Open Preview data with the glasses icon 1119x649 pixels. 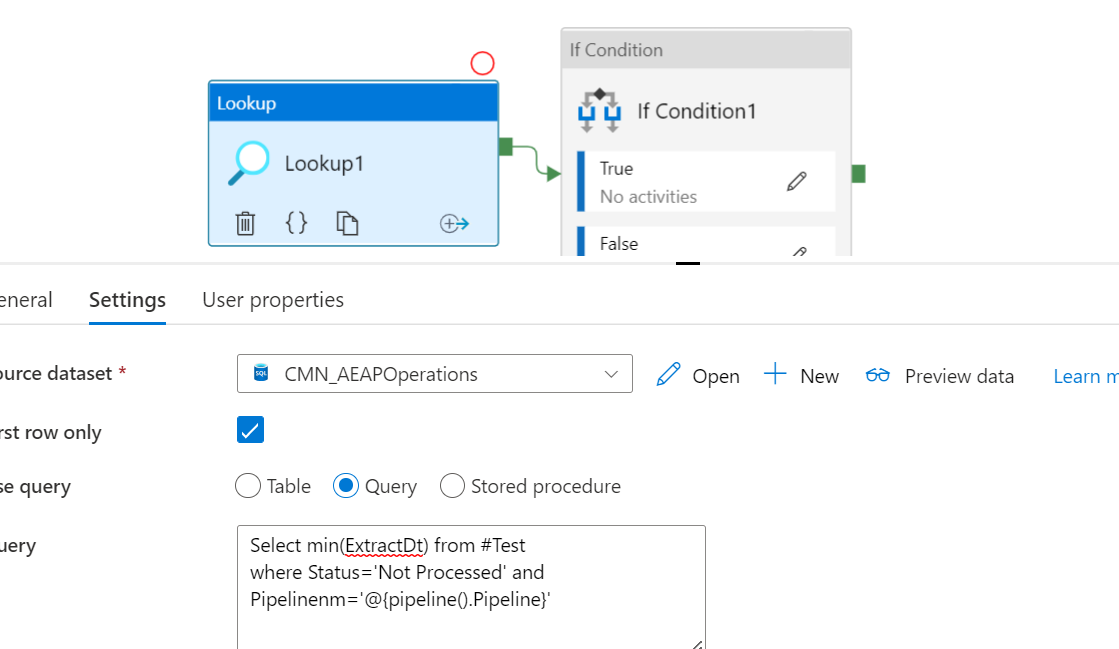(x=878, y=375)
